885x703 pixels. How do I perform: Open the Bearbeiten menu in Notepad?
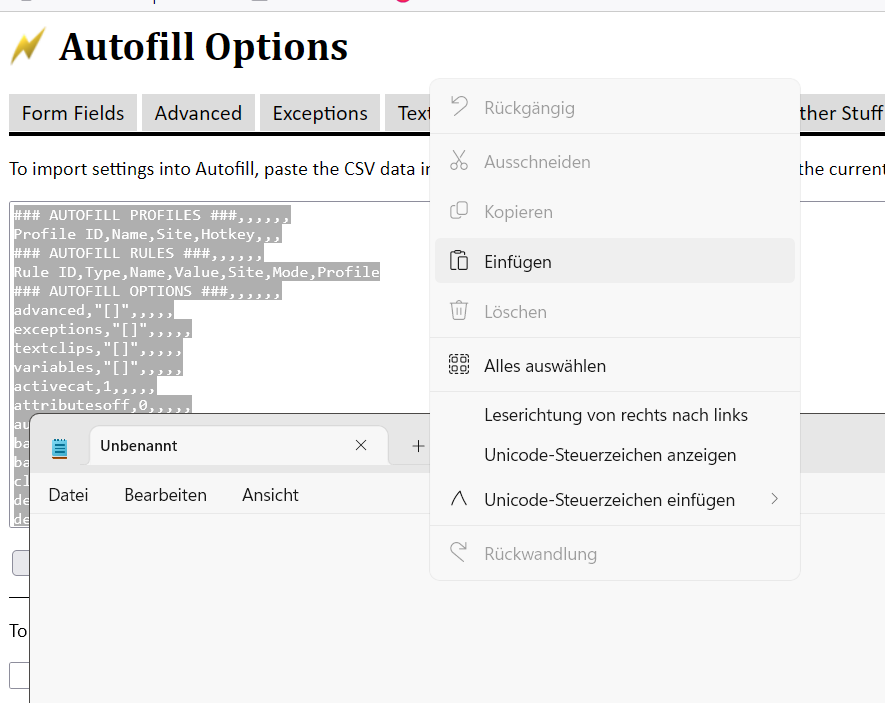point(165,495)
